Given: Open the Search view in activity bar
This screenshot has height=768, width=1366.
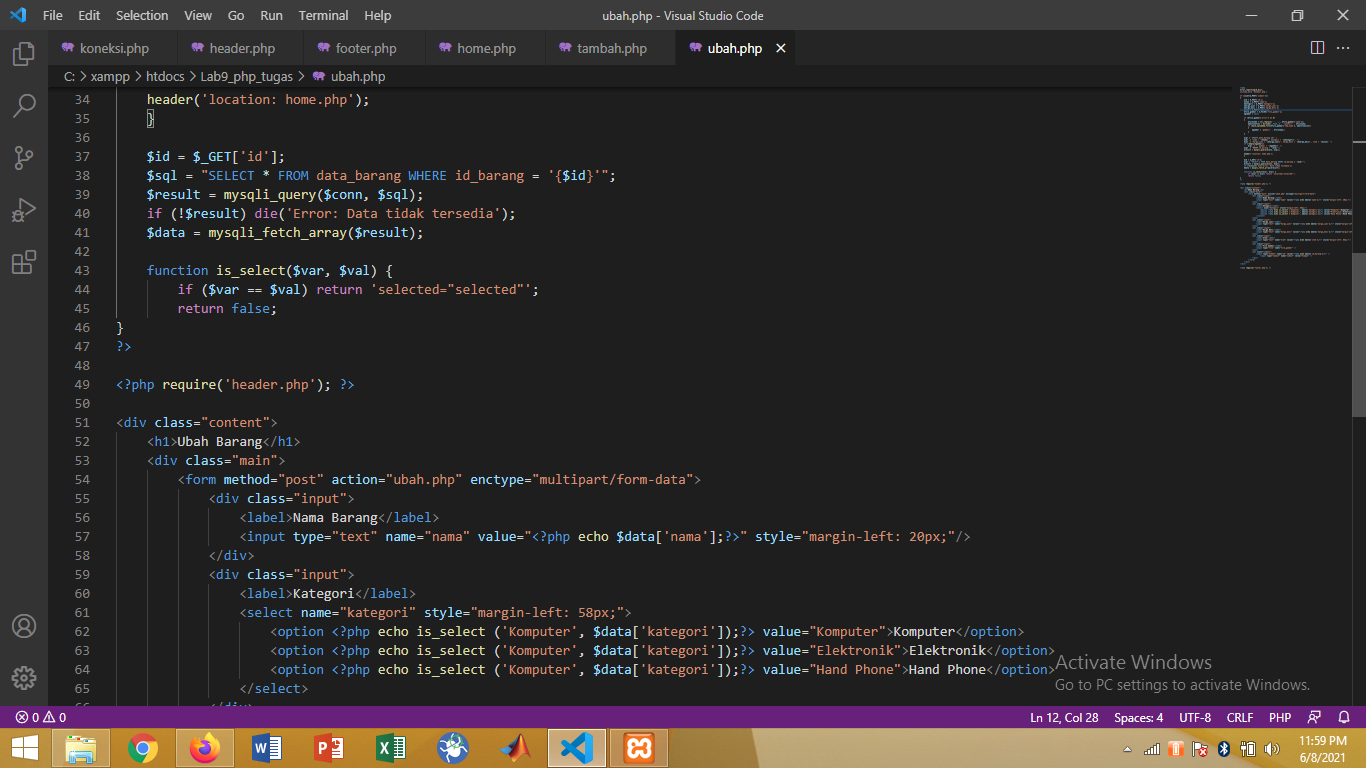Looking at the screenshot, I should 24,106.
